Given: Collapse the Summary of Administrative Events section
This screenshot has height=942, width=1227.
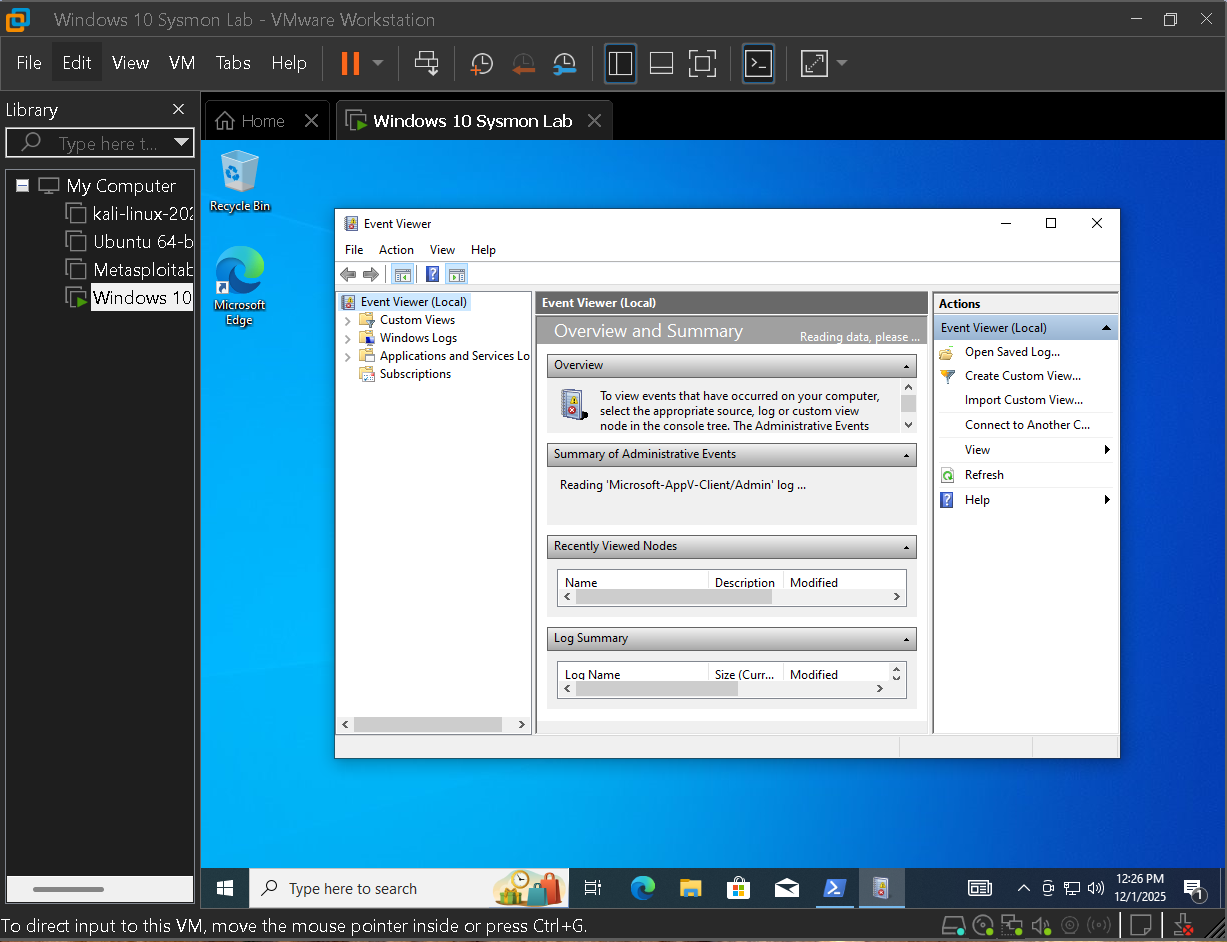Looking at the screenshot, I should pos(907,454).
